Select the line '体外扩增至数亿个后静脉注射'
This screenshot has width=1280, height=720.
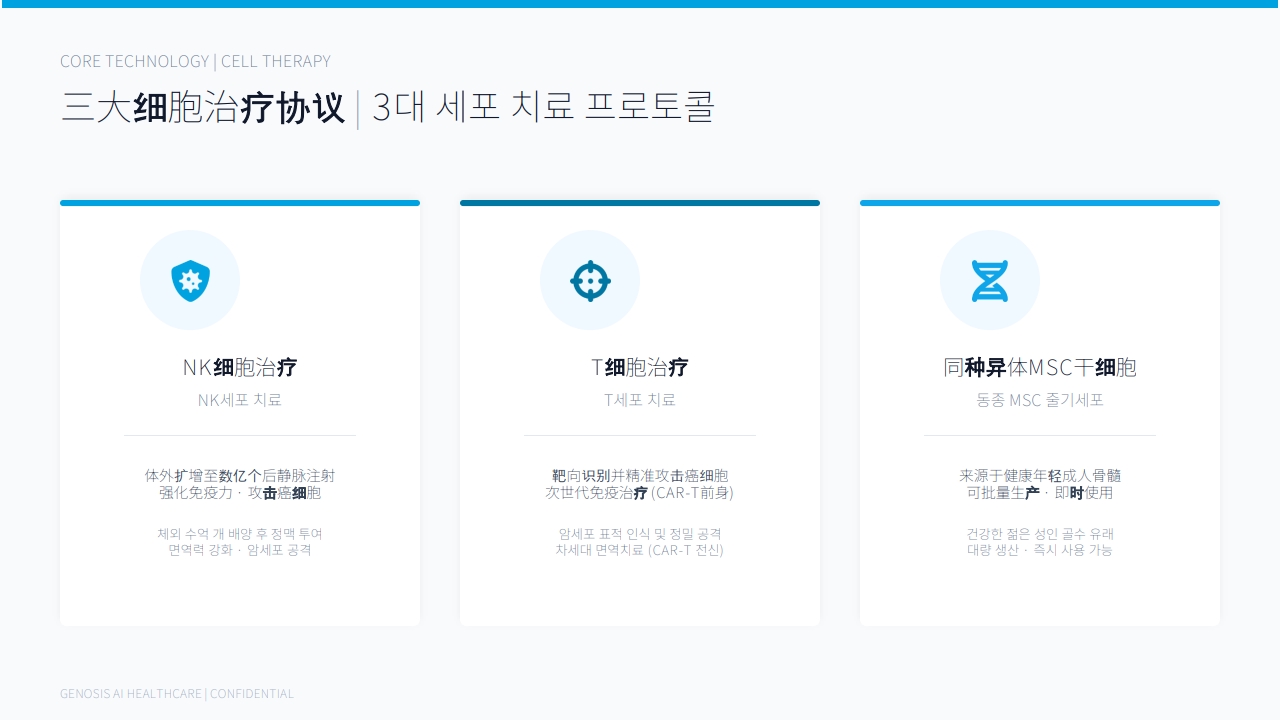pyautogui.click(x=240, y=476)
